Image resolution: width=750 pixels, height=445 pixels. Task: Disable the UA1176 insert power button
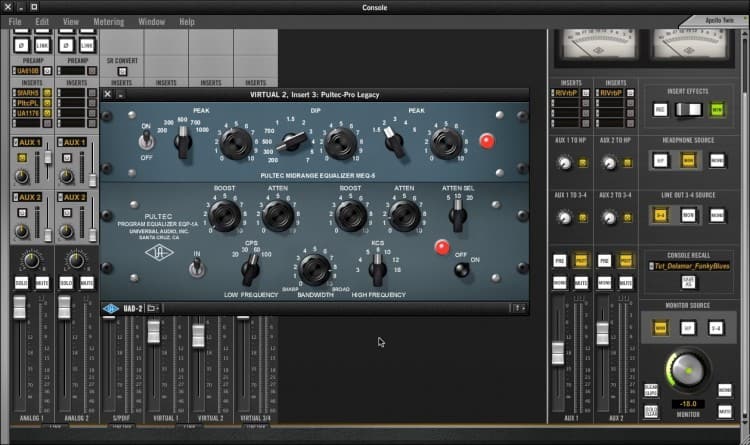(47, 113)
